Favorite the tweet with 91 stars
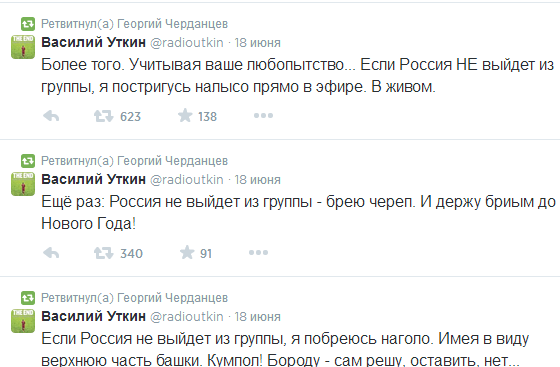560x367 pixels. (x=187, y=252)
